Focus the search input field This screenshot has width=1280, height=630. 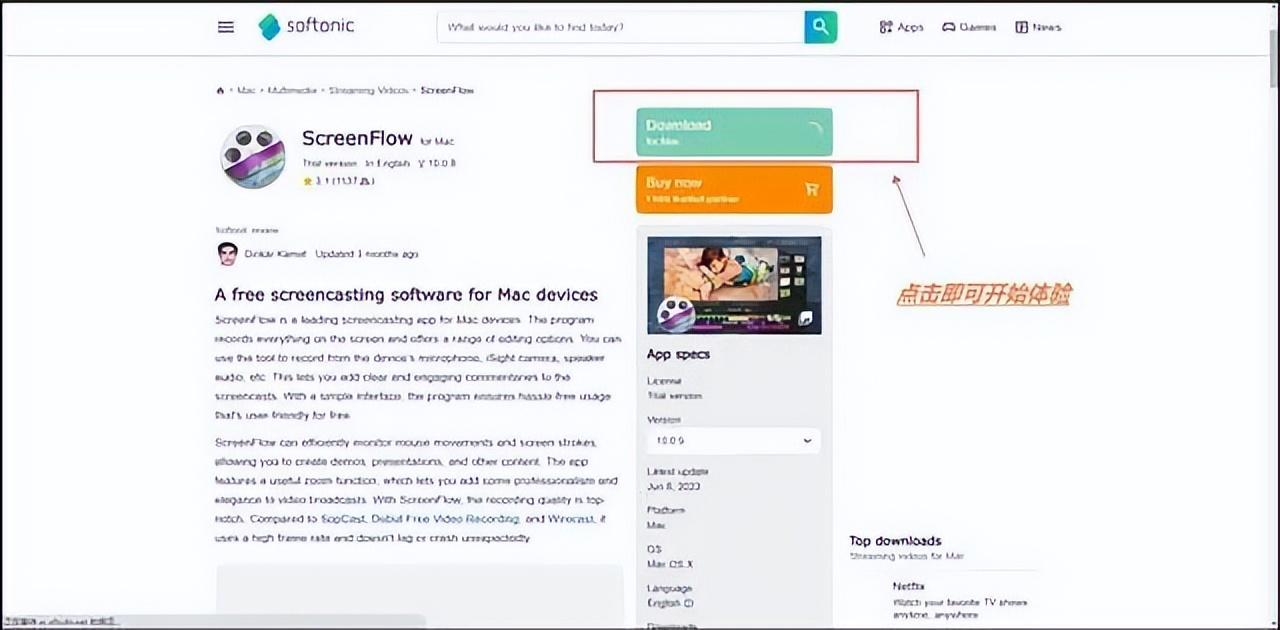point(621,27)
